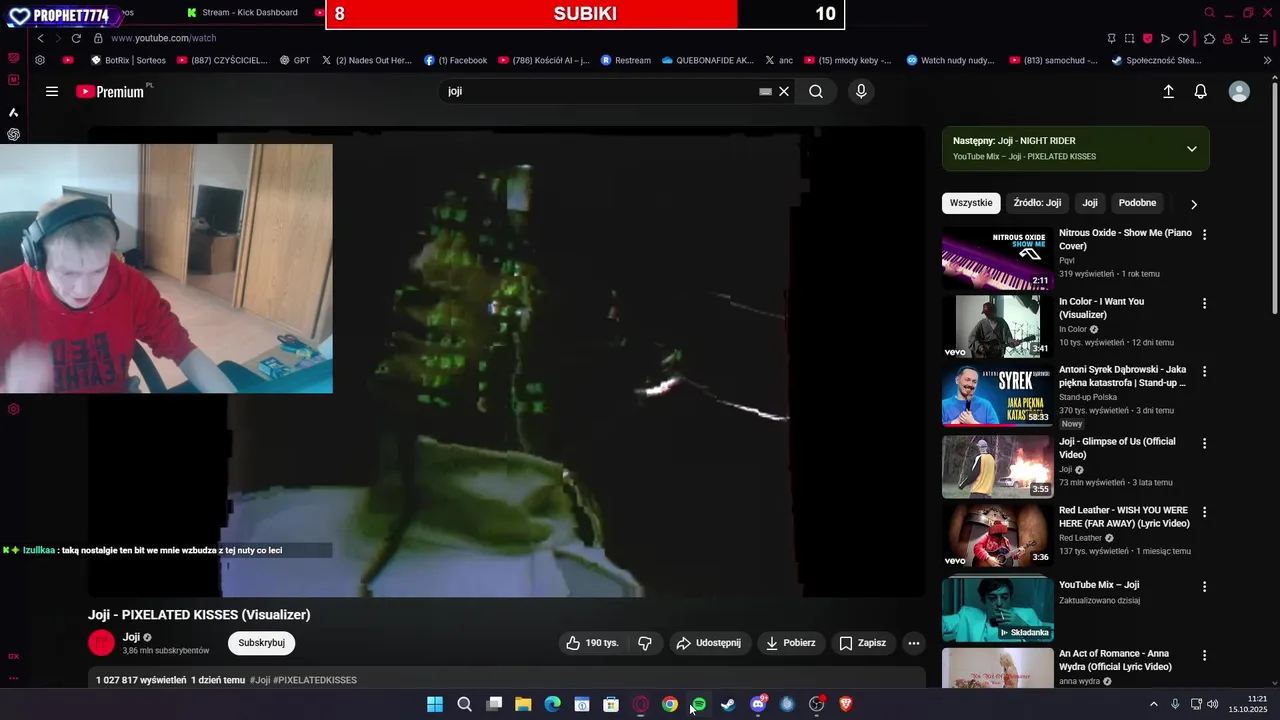Open the on-screen keyboard in search
Image resolution: width=1280 pixels, height=720 pixels.
click(765, 91)
